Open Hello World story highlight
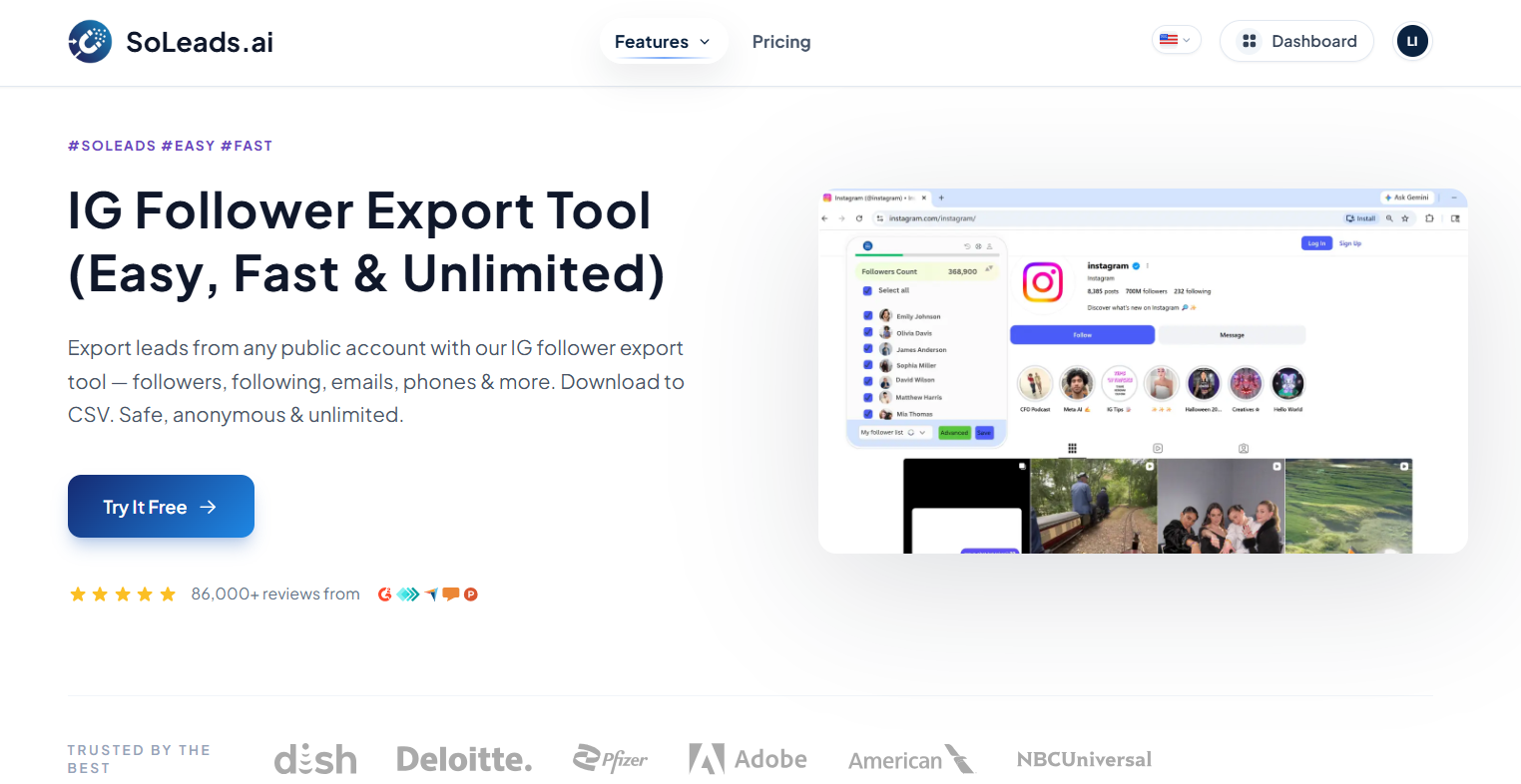1521x784 pixels. 1287,383
